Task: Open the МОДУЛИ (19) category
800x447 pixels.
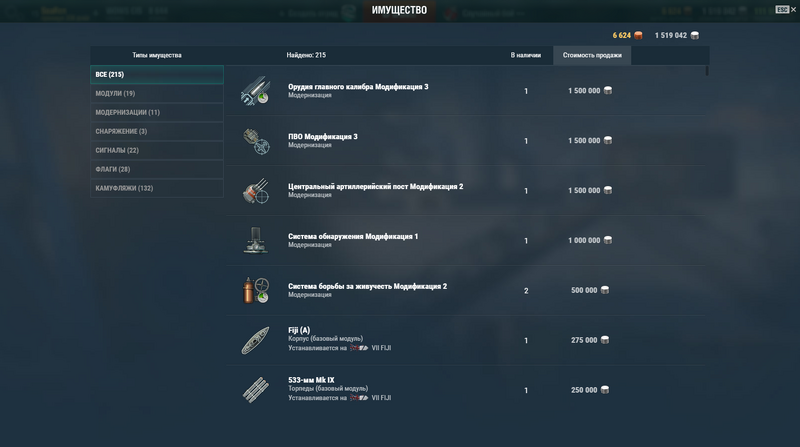Action: (x=157, y=93)
